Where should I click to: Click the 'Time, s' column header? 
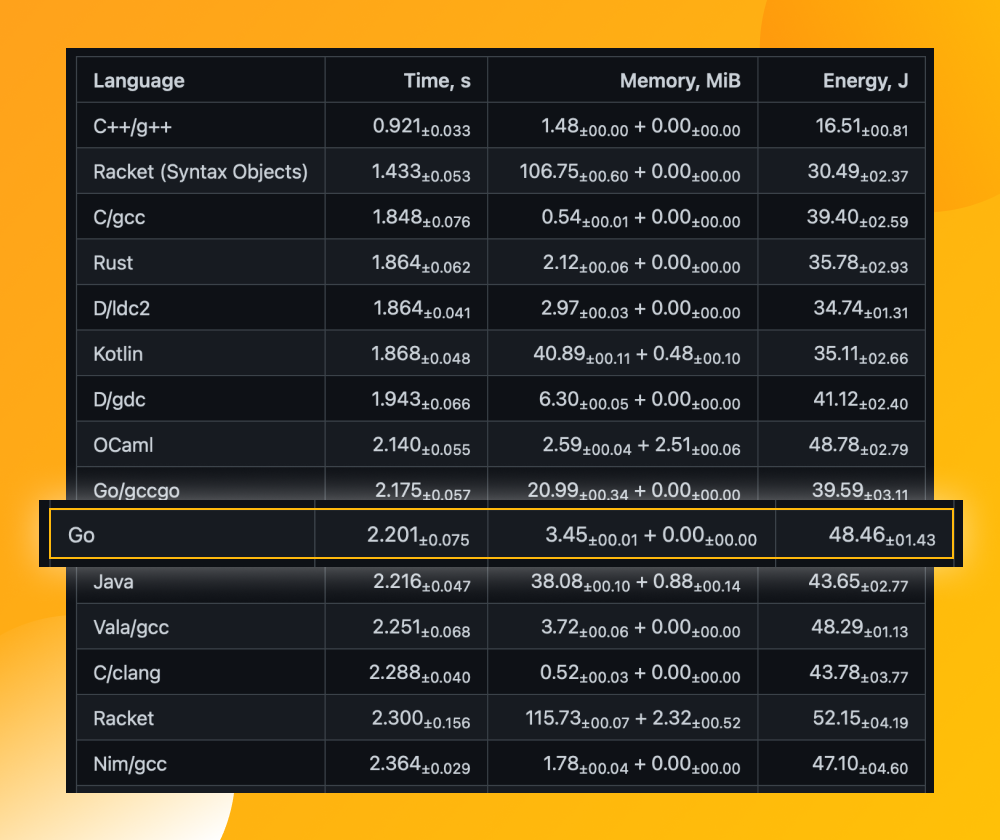[x=437, y=81]
